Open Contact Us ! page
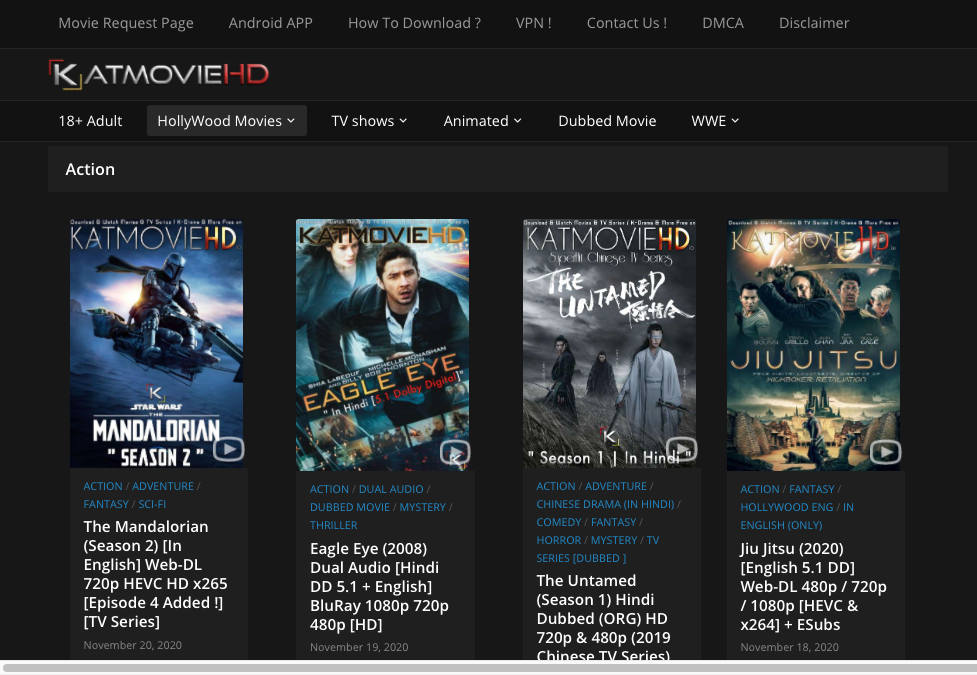Screen dimensions: 977x675 (x=627, y=23)
